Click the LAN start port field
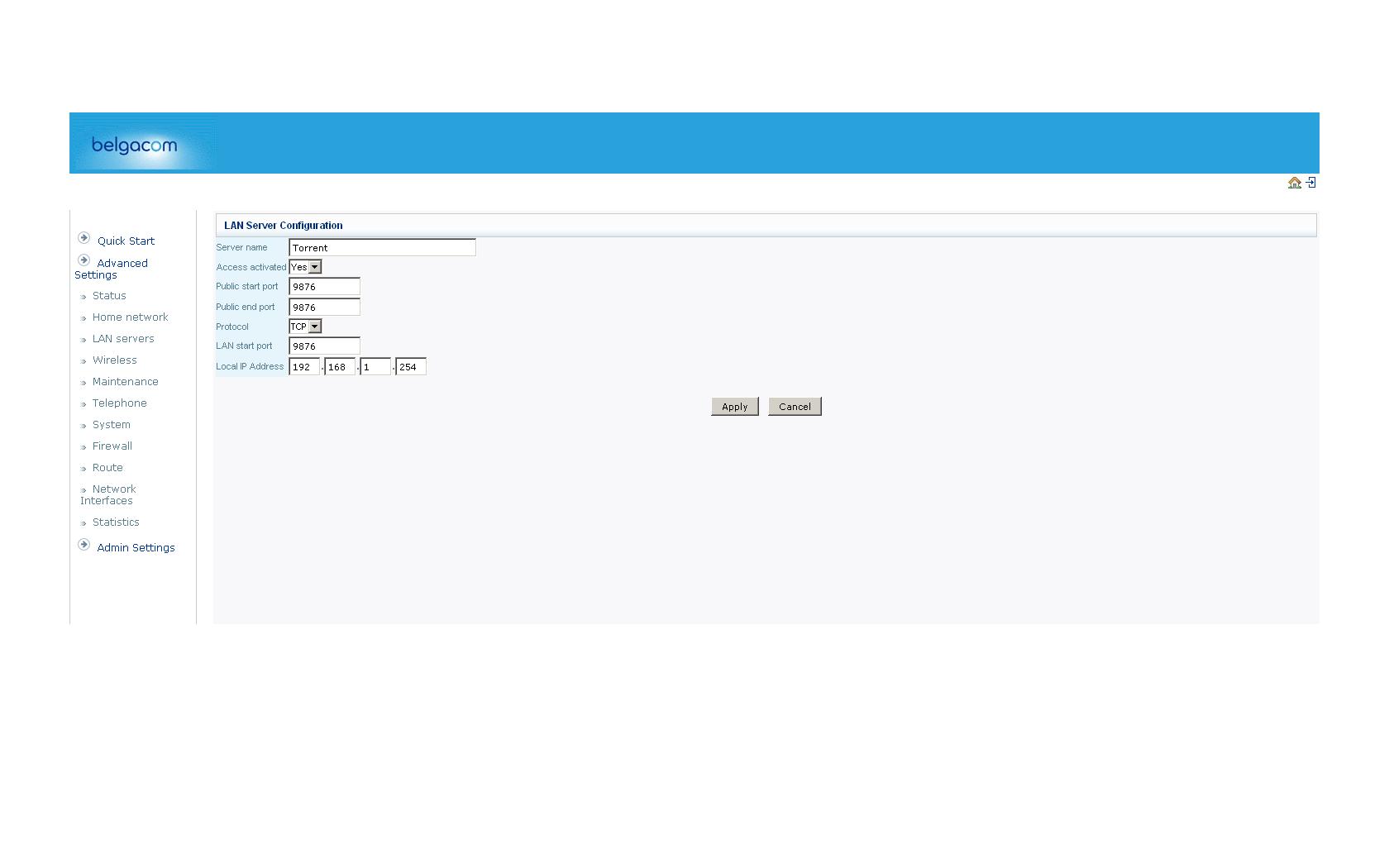Image resolution: width=1389 pixels, height=868 pixels. tap(324, 346)
